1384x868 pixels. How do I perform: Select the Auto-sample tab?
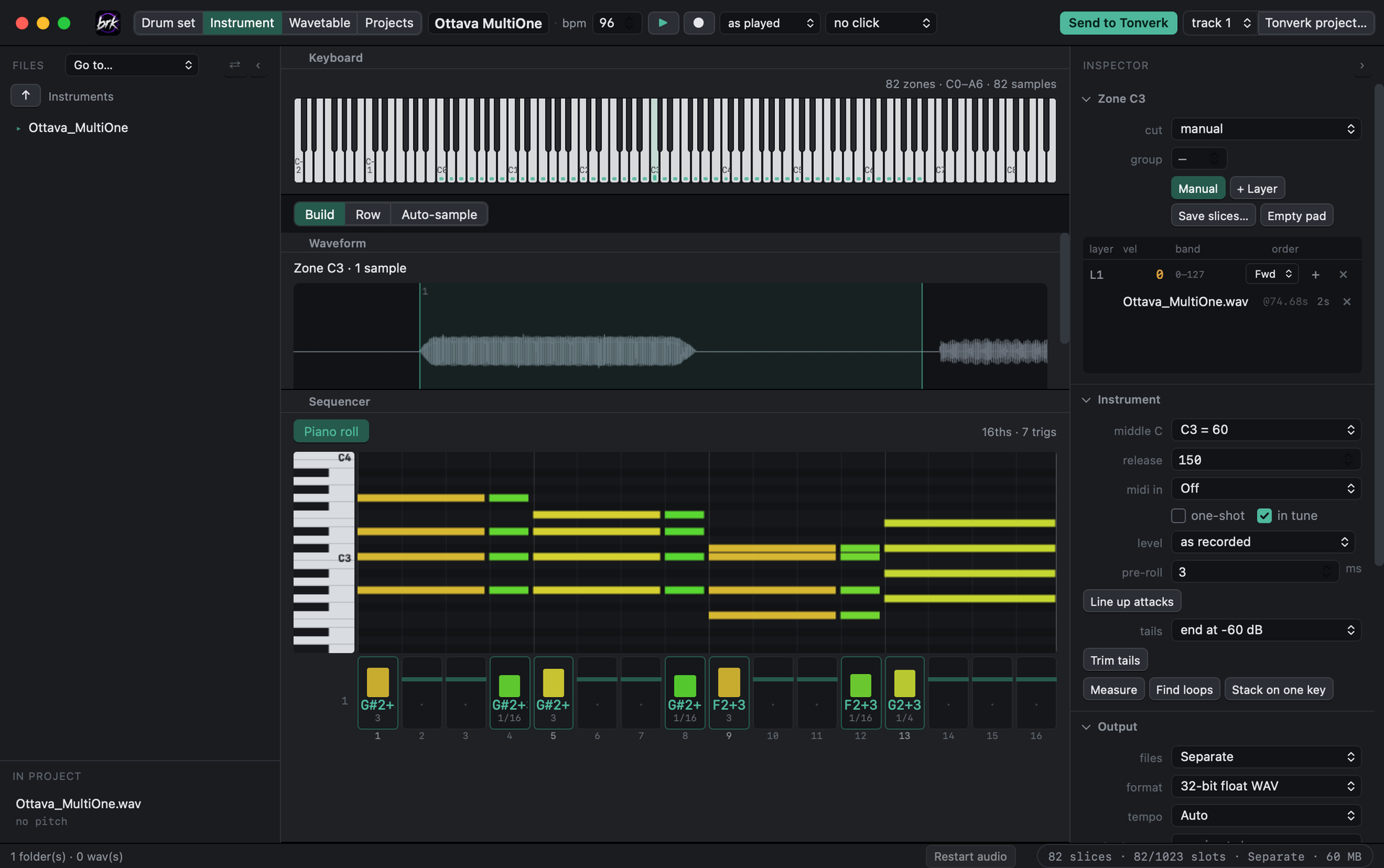439,214
